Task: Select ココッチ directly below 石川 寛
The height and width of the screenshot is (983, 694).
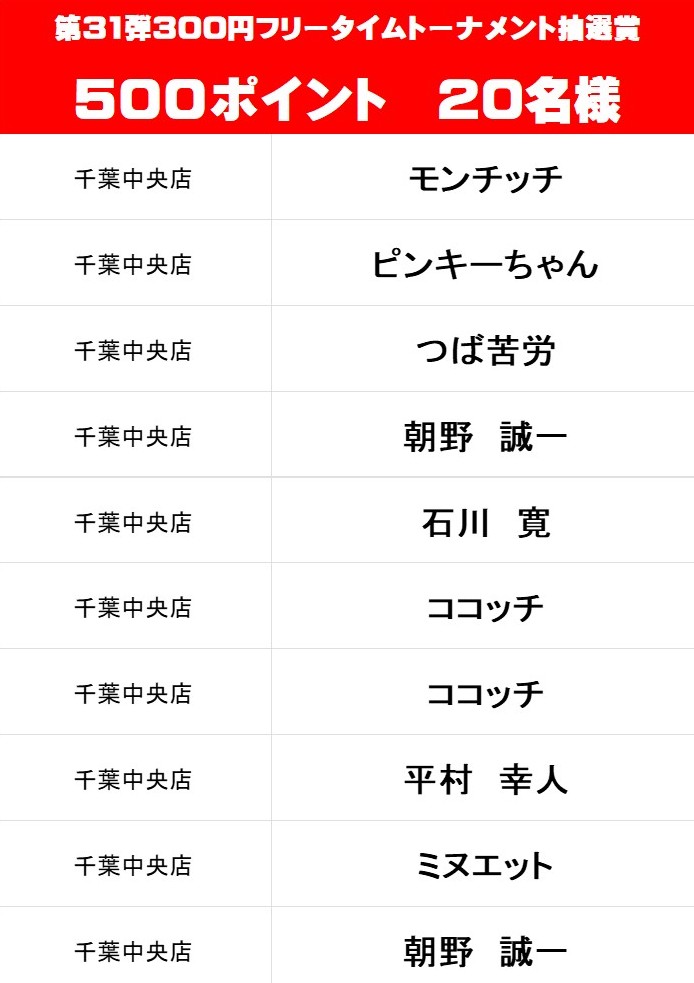Action: point(485,608)
